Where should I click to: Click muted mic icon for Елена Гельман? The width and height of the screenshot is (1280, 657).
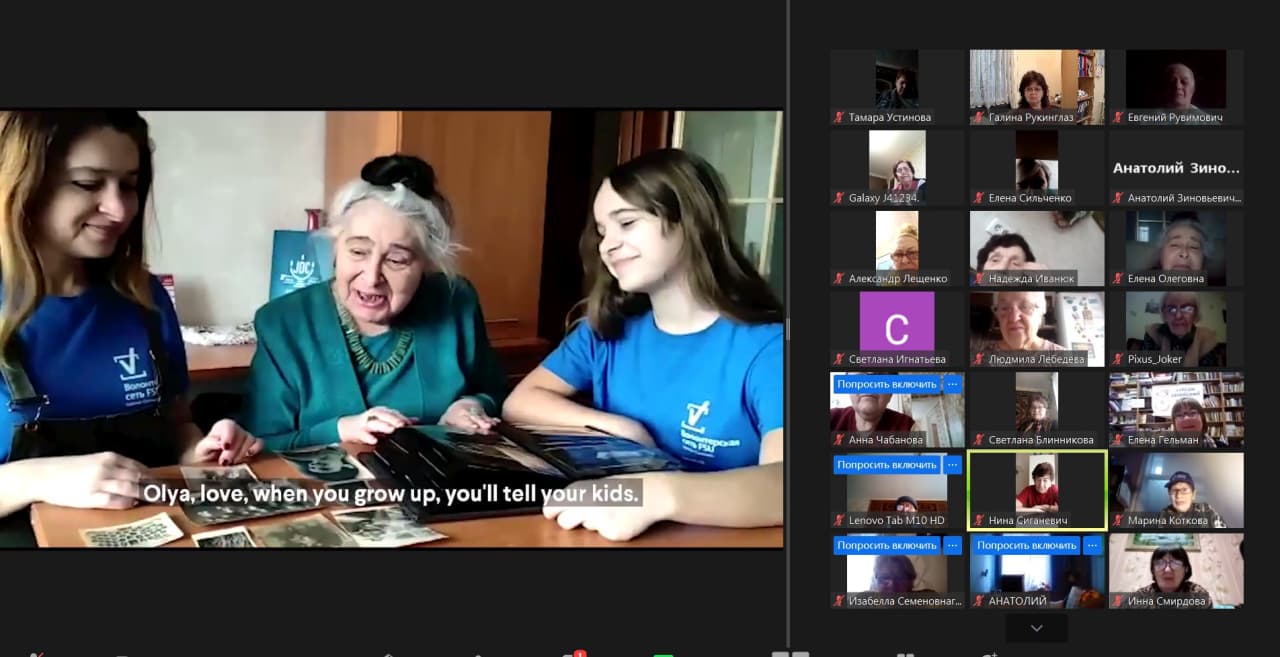click(x=1119, y=440)
